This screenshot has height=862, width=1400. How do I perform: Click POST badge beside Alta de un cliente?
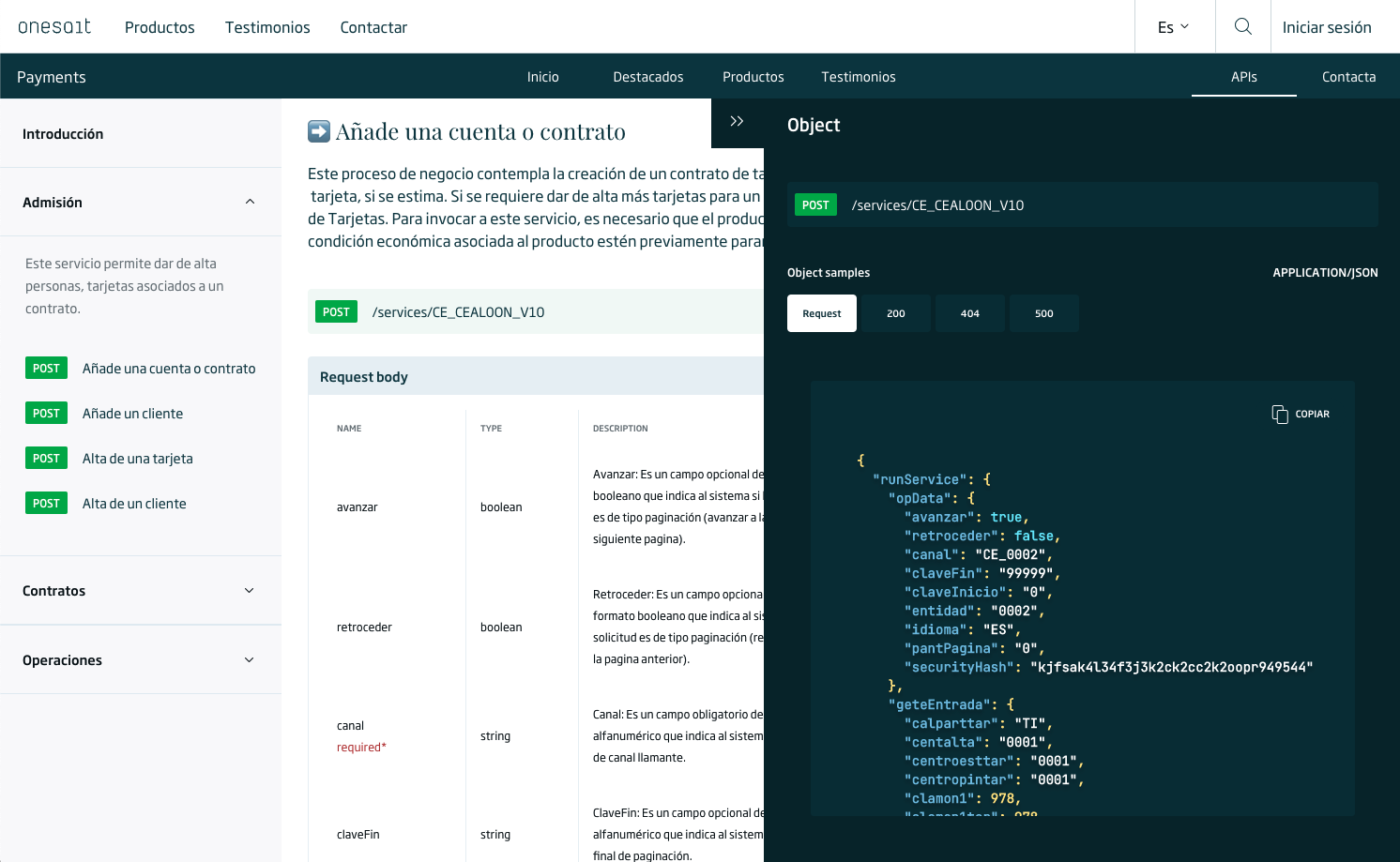click(46, 504)
